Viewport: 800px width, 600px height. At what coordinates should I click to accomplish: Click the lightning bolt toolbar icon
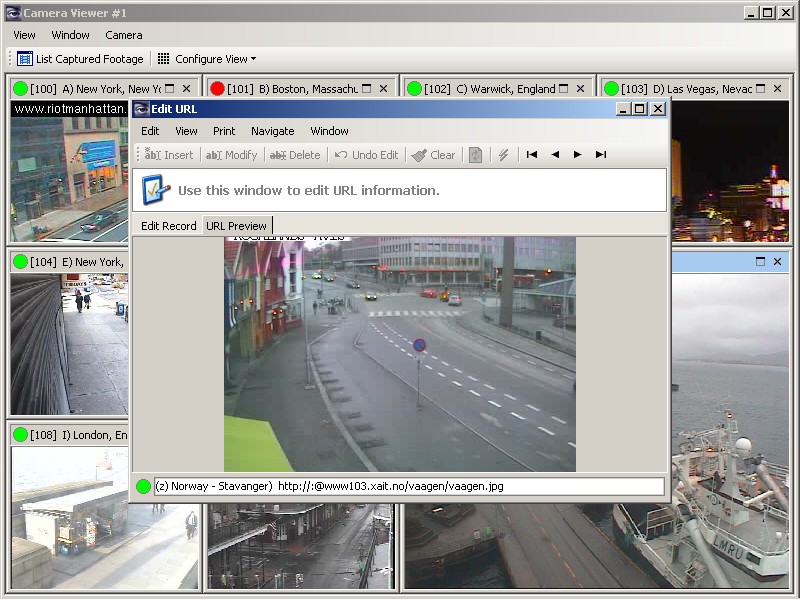pos(504,155)
